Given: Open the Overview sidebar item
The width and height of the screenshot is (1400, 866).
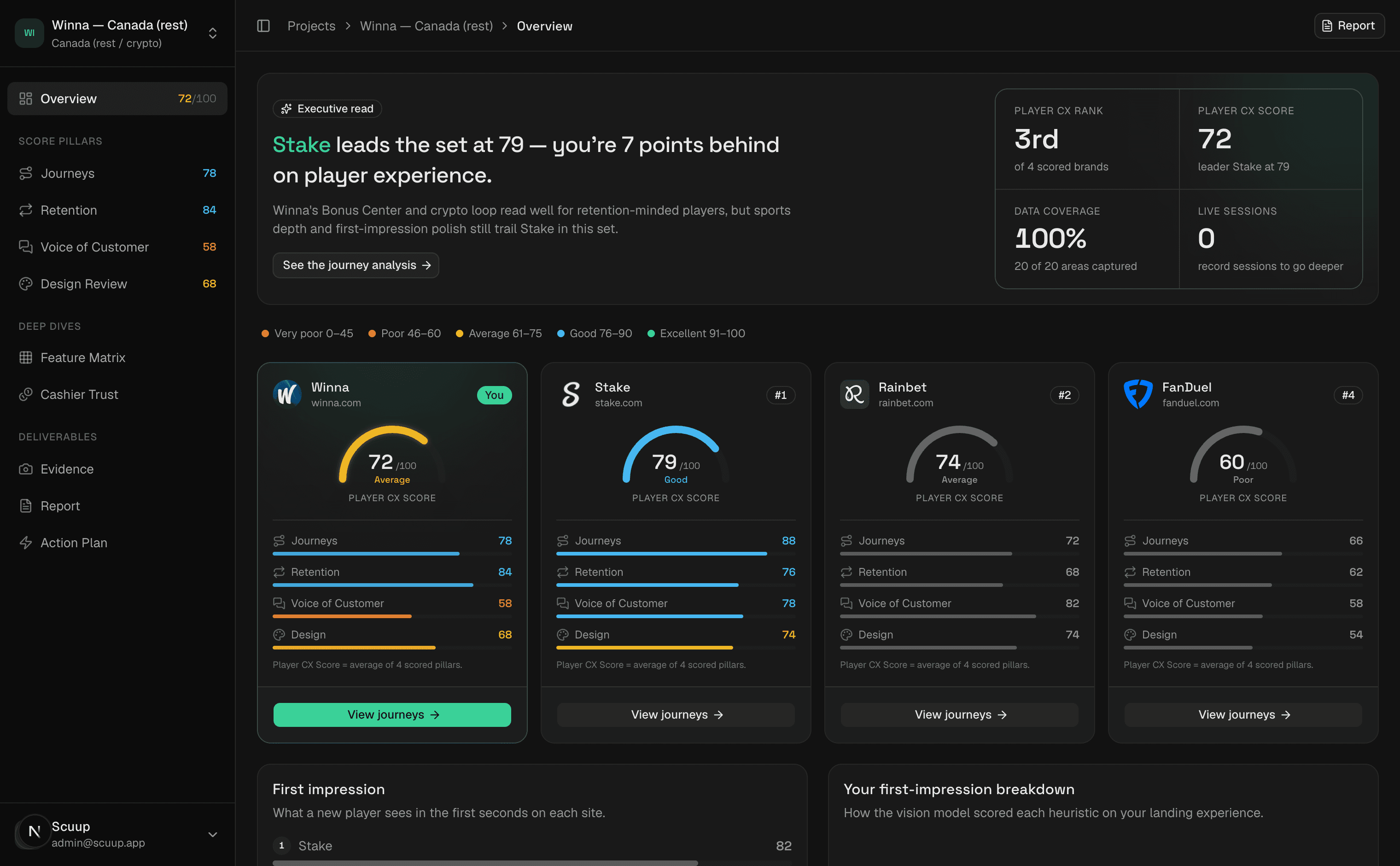Looking at the screenshot, I should tap(117, 99).
